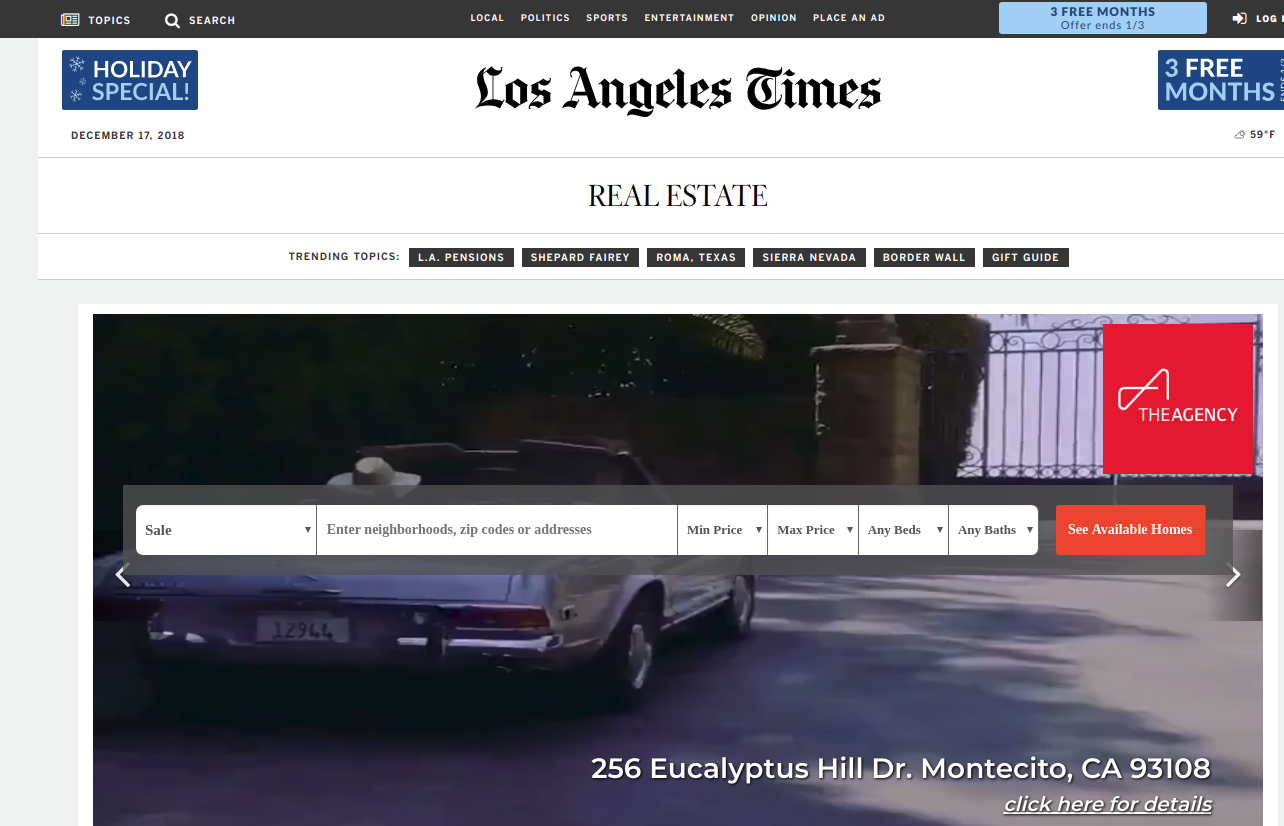
Task: Click See Available Homes button
Action: point(1130,530)
